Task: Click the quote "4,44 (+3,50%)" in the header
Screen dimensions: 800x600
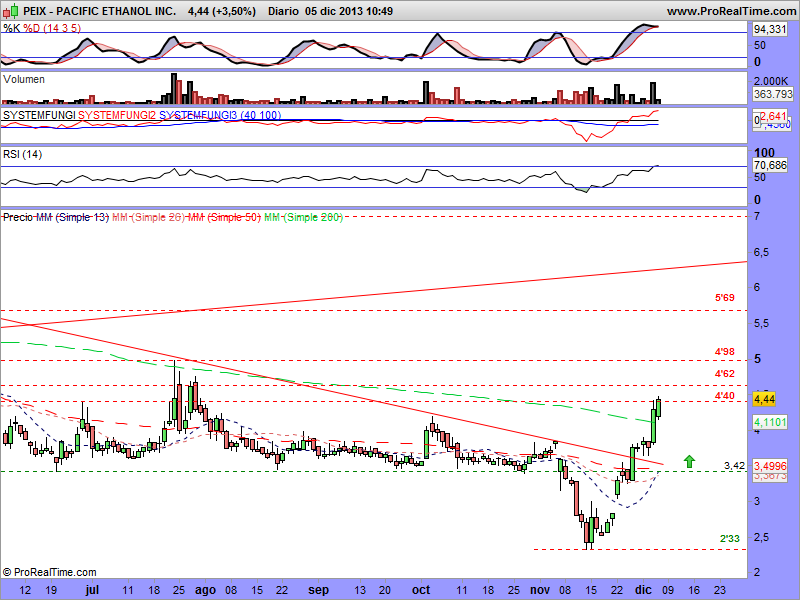Action: tap(222, 11)
